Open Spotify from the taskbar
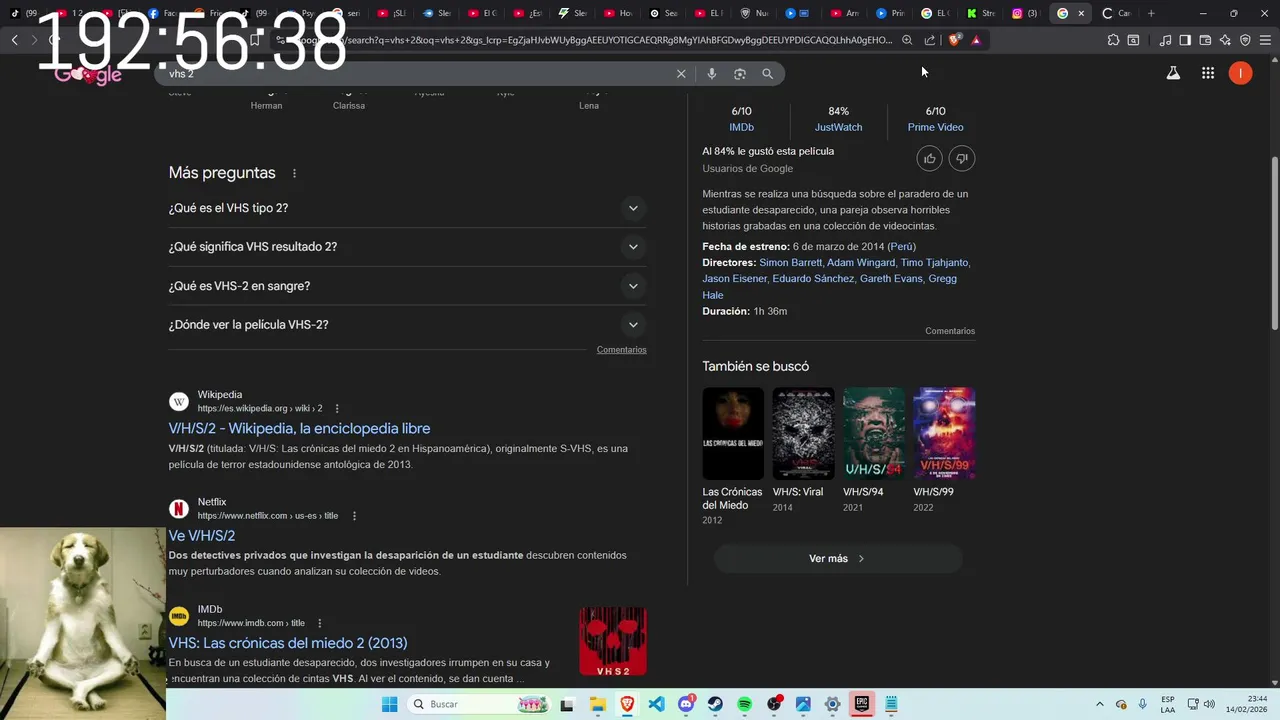The width and height of the screenshot is (1280, 720). click(744, 704)
